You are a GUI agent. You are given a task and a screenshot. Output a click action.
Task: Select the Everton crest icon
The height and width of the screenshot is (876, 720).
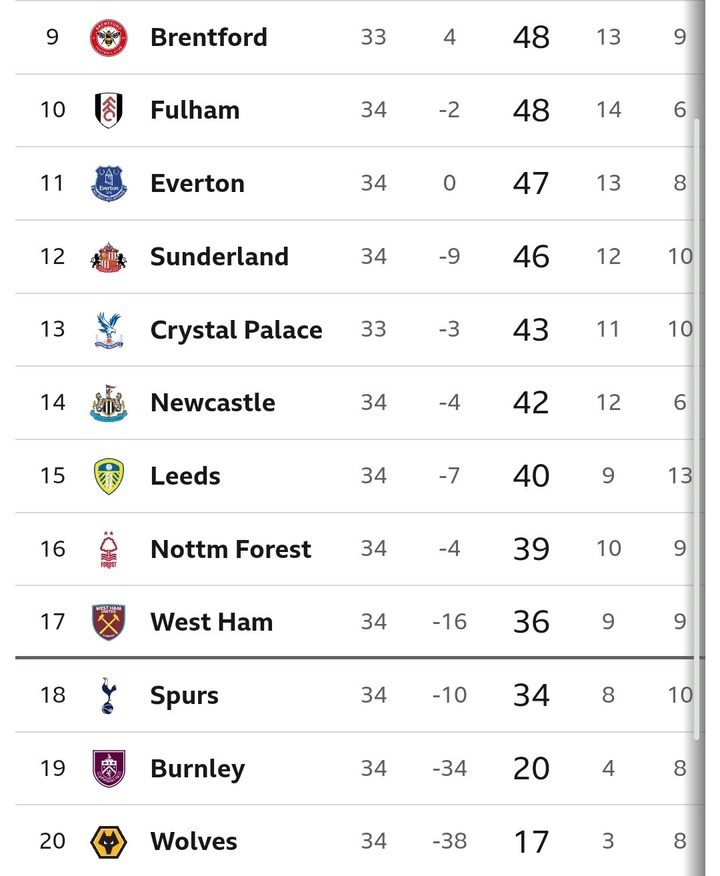coord(108,183)
